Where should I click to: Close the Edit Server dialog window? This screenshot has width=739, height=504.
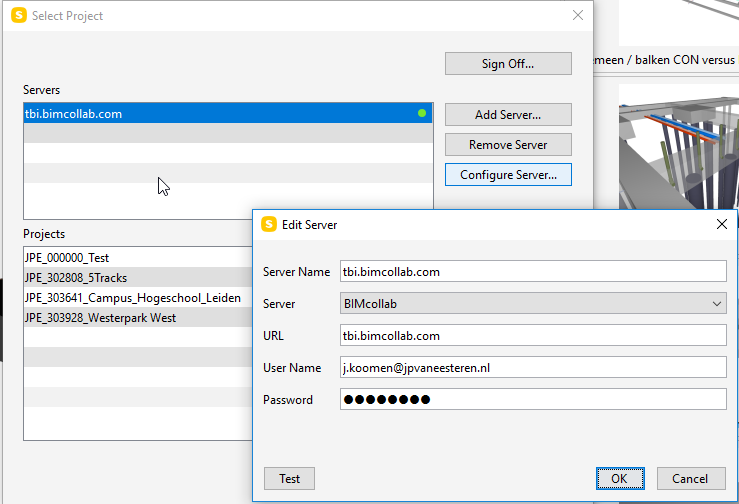(722, 224)
